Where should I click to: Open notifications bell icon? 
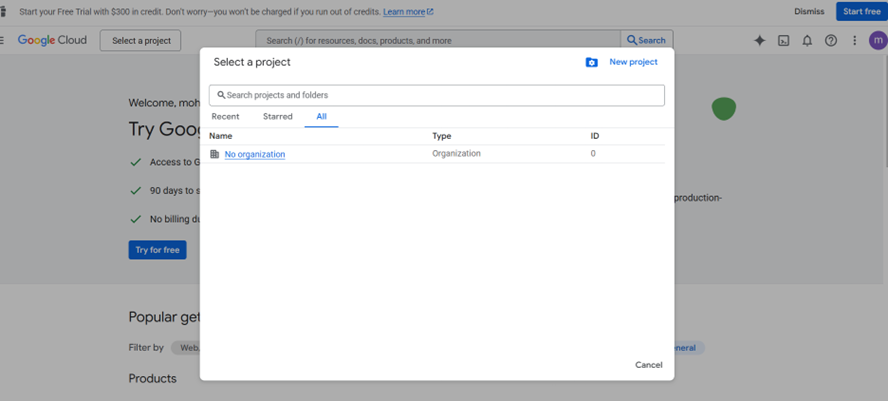[x=807, y=41]
